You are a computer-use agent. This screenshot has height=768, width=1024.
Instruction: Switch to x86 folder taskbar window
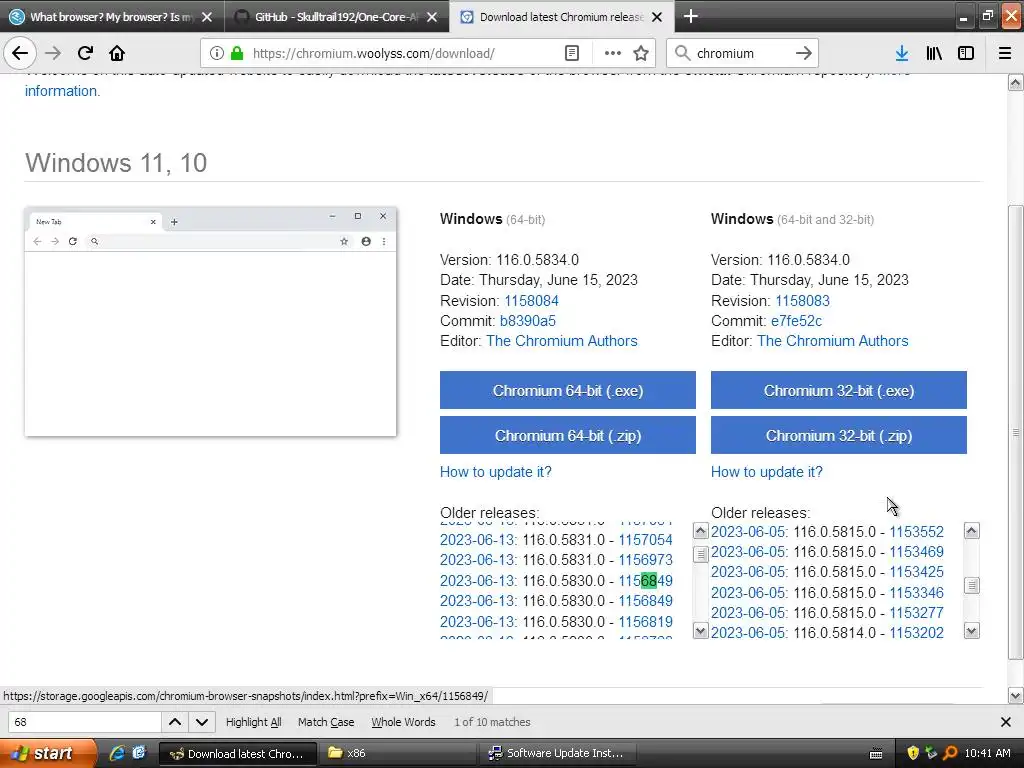(398, 753)
